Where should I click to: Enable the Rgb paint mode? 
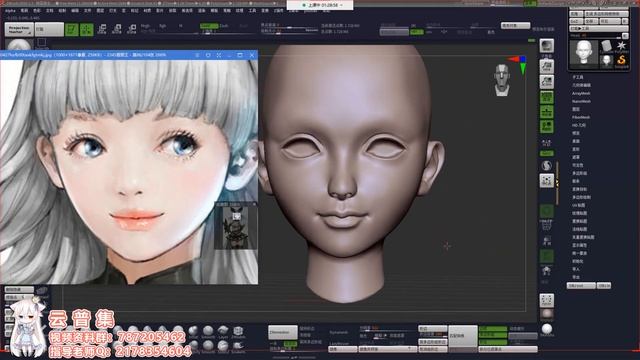(162, 26)
